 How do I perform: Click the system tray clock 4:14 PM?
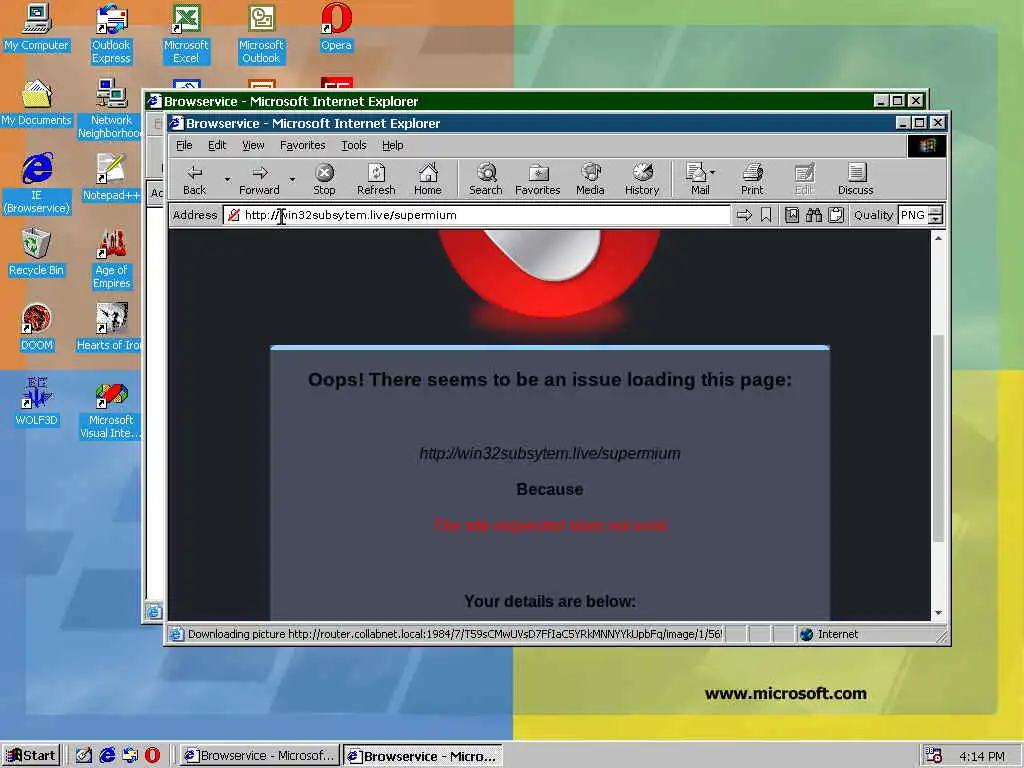[982, 756]
